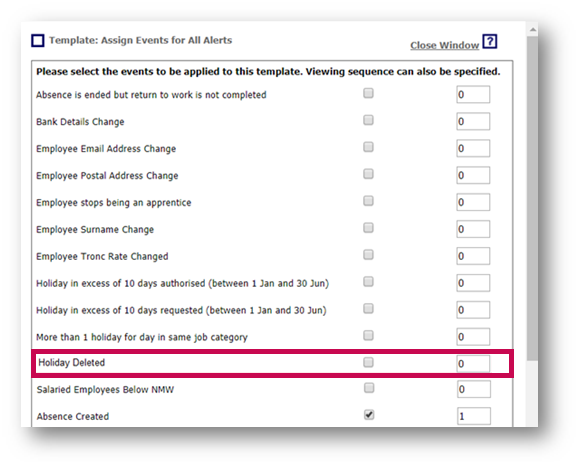The height and width of the screenshot is (462, 578).
Task: Click the square icon beside Template title
Action: [38, 41]
